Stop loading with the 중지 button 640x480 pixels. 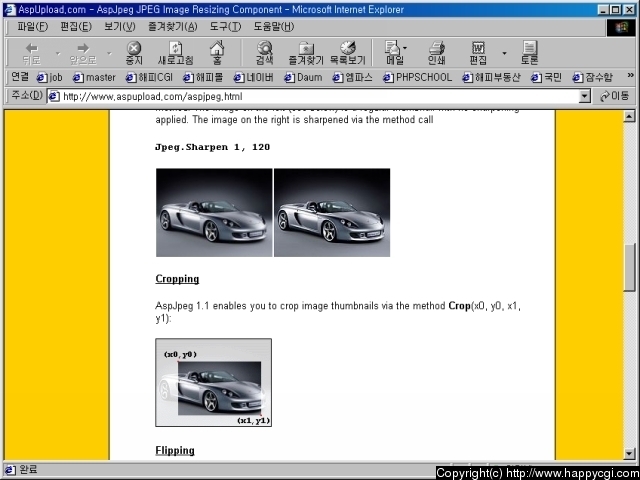pyautogui.click(x=134, y=53)
